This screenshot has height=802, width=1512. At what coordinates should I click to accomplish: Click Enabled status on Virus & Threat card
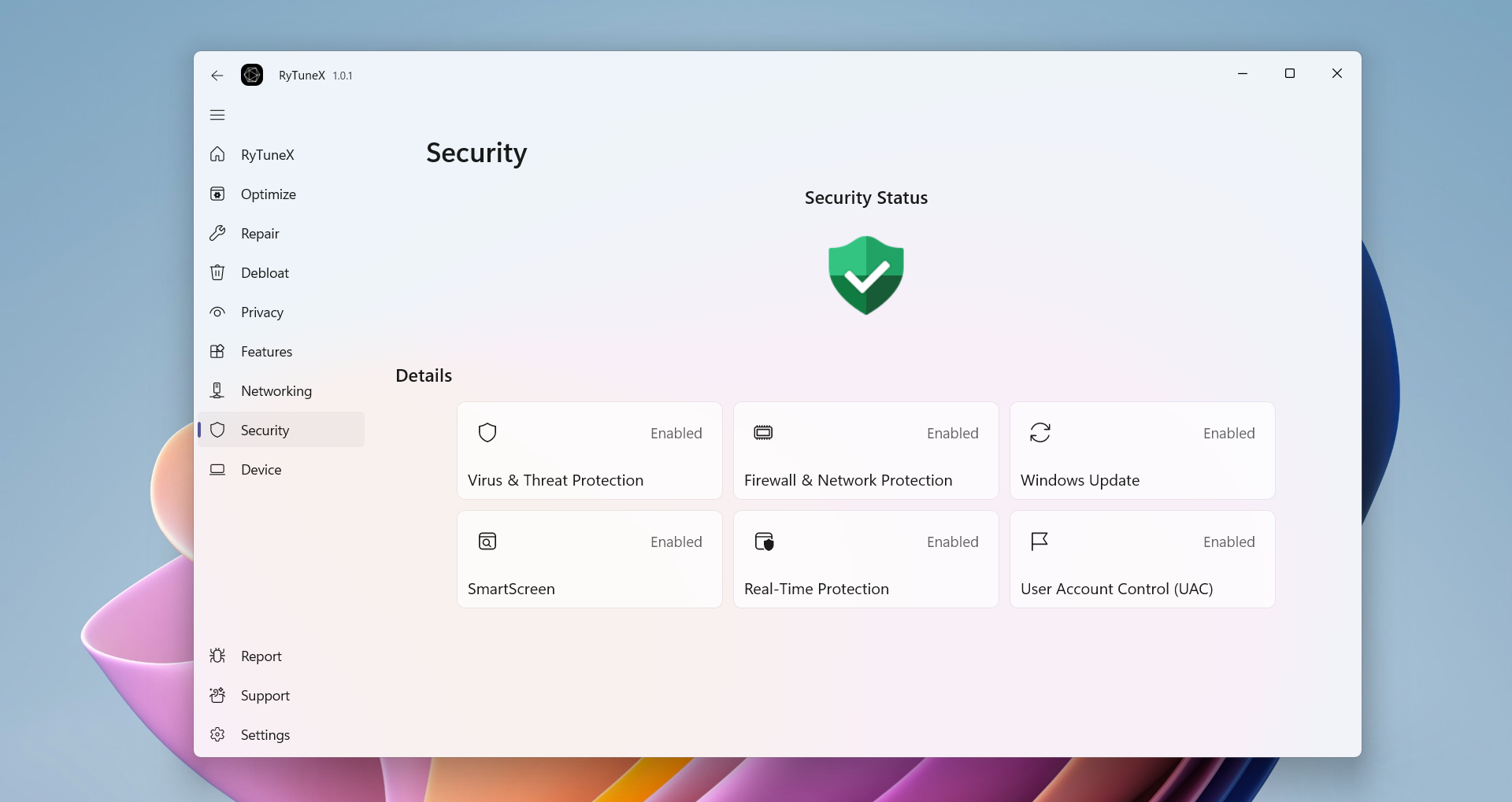click(676, 433)
